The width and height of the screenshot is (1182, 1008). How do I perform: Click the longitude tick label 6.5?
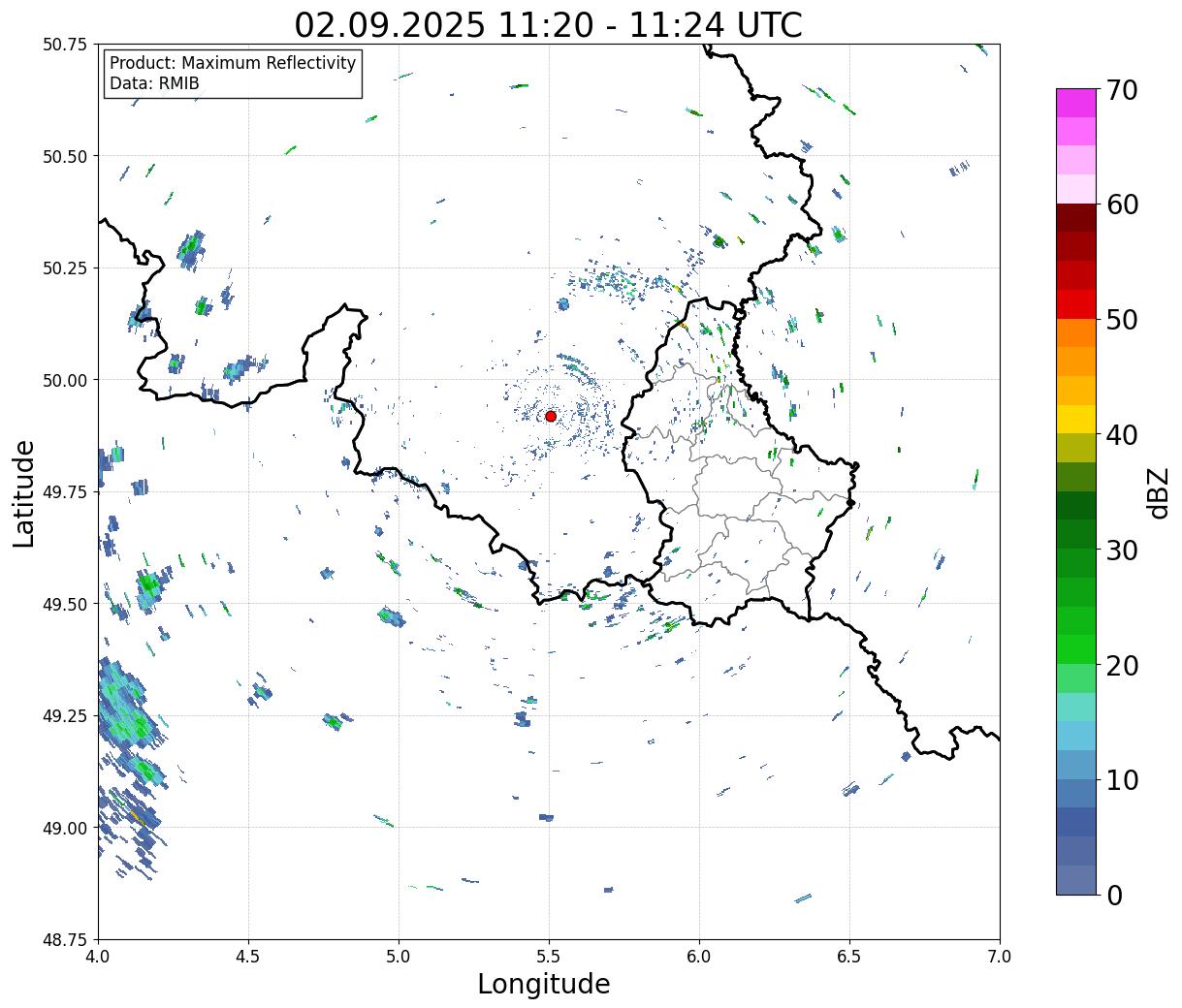tap(849, 957)
